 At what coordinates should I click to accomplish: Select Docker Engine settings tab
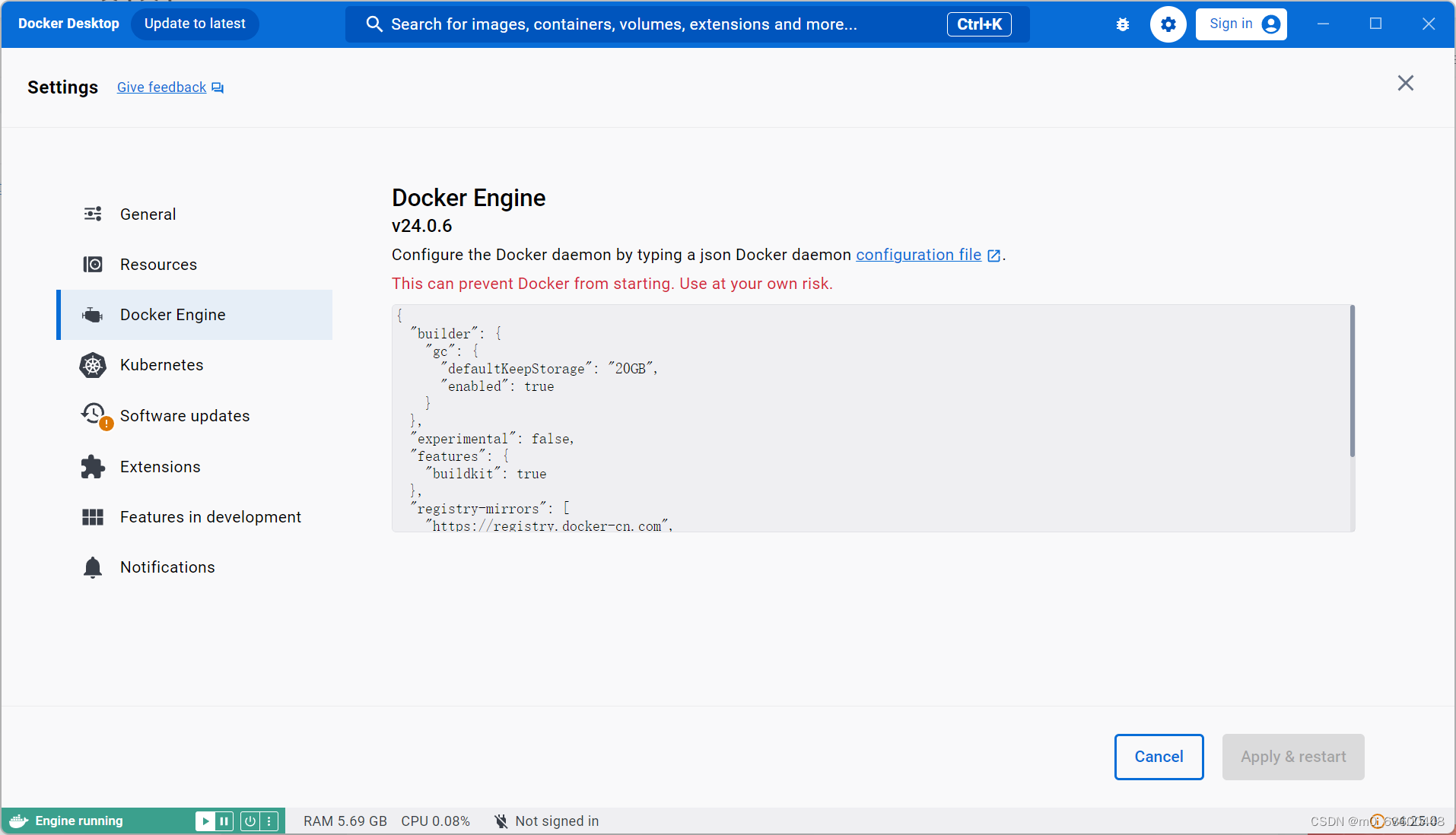point(195,315)
